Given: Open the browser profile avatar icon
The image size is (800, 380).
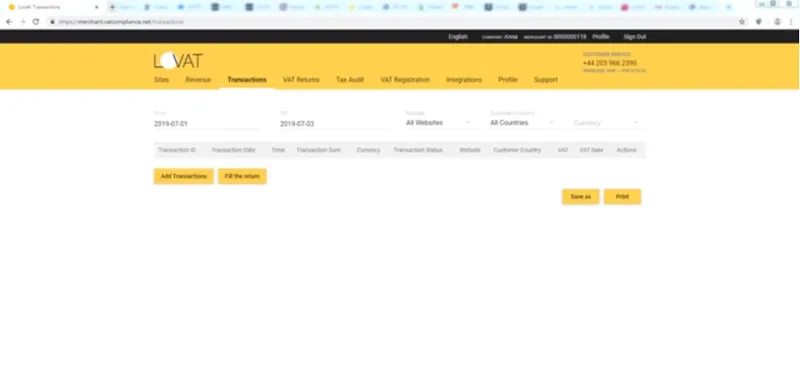Looking at the screenshot, I should [777, 22].
